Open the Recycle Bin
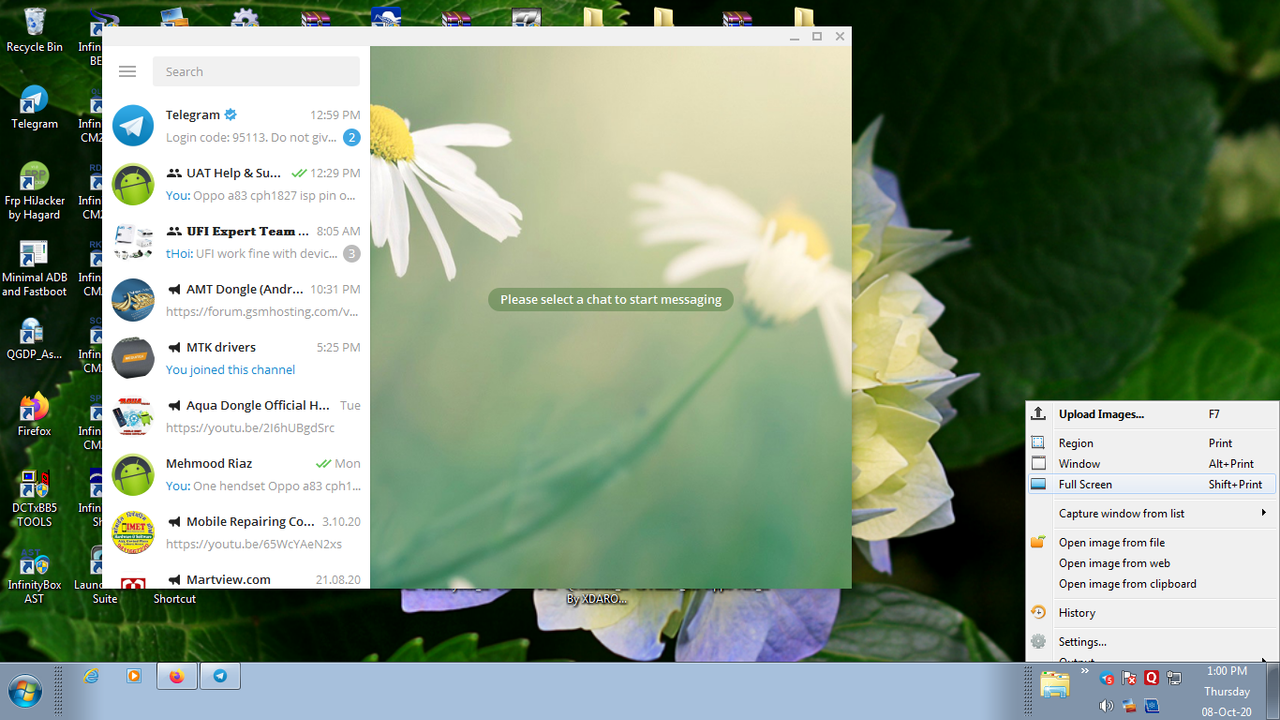The width and height of the screenshot is (1280, 720). pos(35,25)
